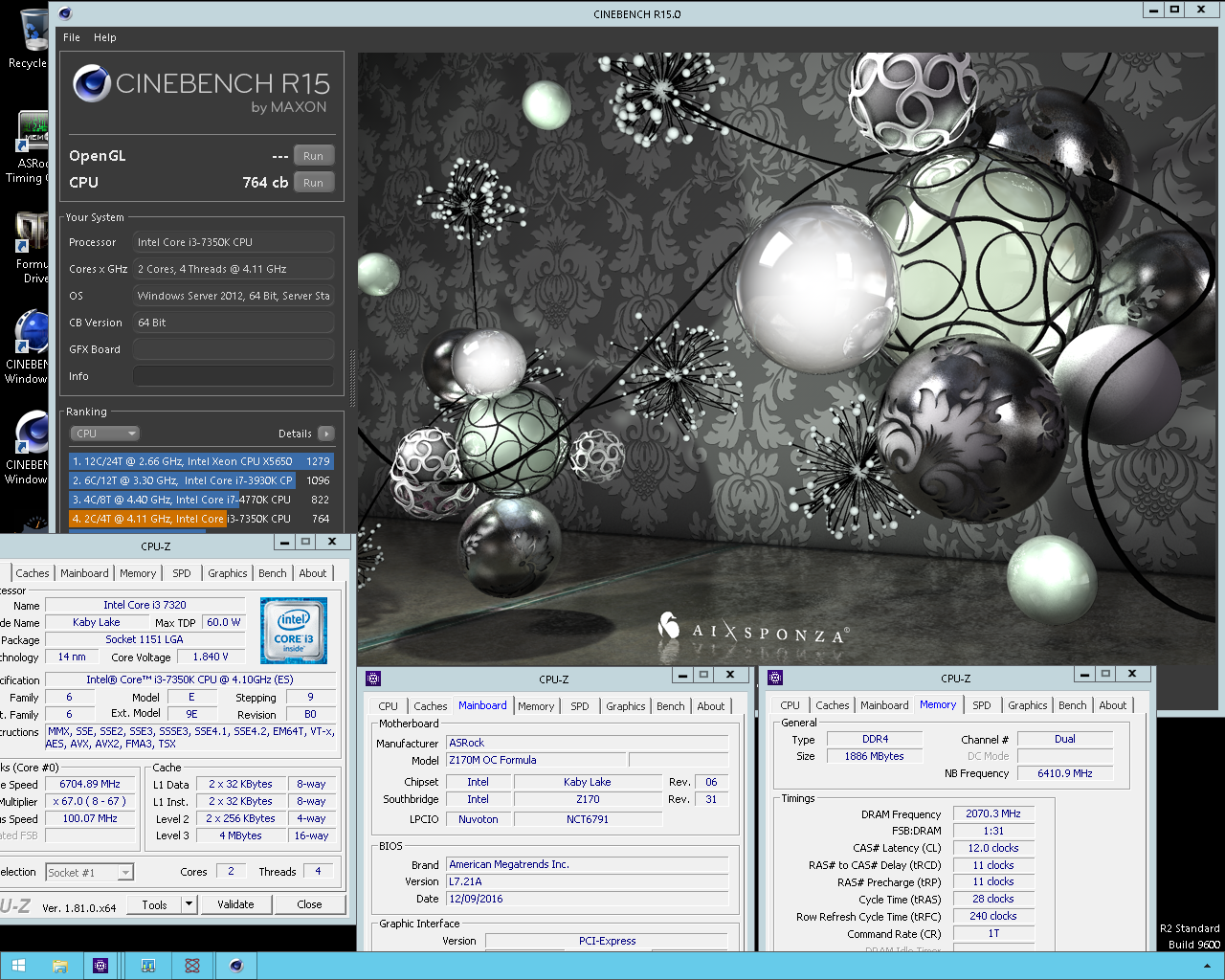Open the About tab in the left CPU-Z window

[x=313, y=573]
